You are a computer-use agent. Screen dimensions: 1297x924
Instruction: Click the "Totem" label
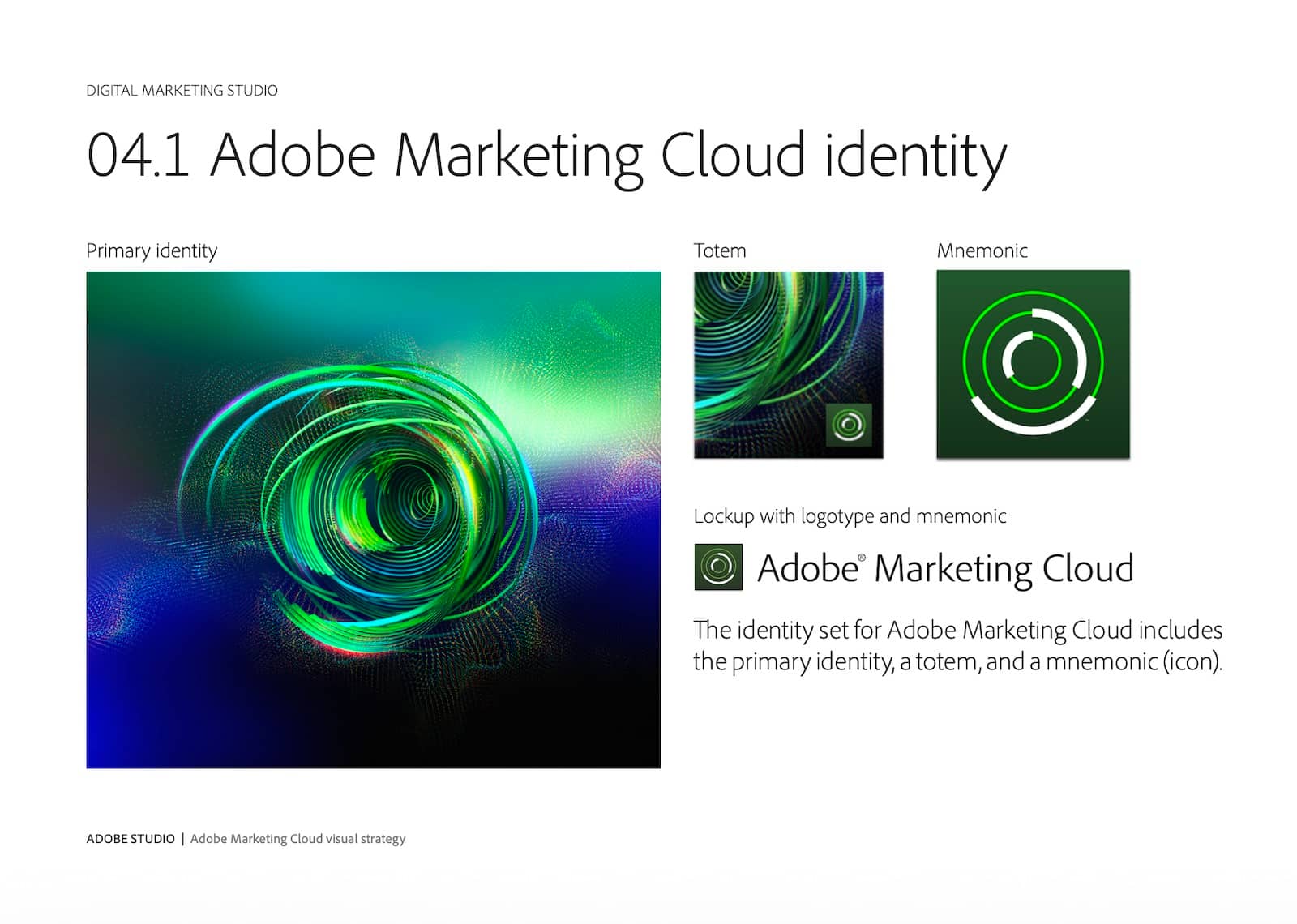coord(720,250)
